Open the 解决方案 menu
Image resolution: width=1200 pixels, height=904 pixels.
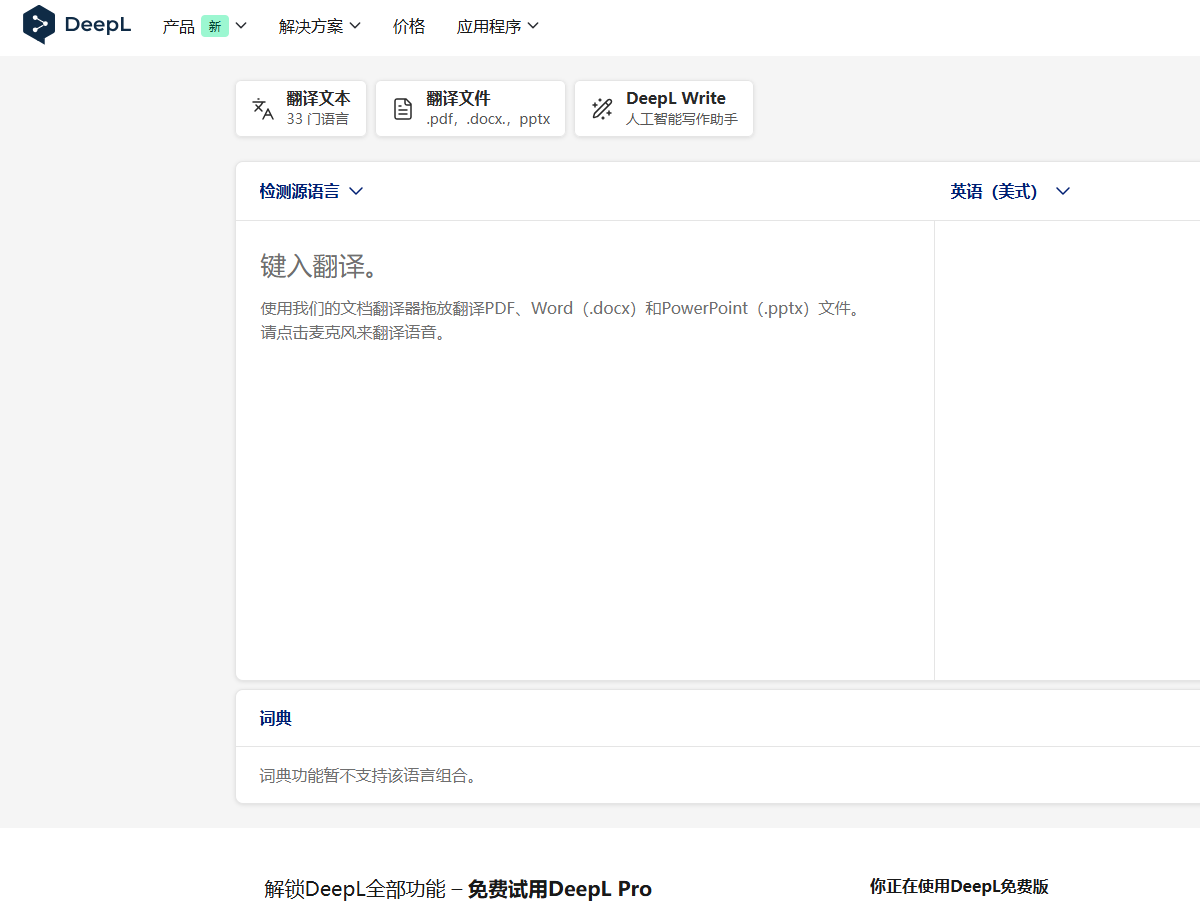click(311, 27)
